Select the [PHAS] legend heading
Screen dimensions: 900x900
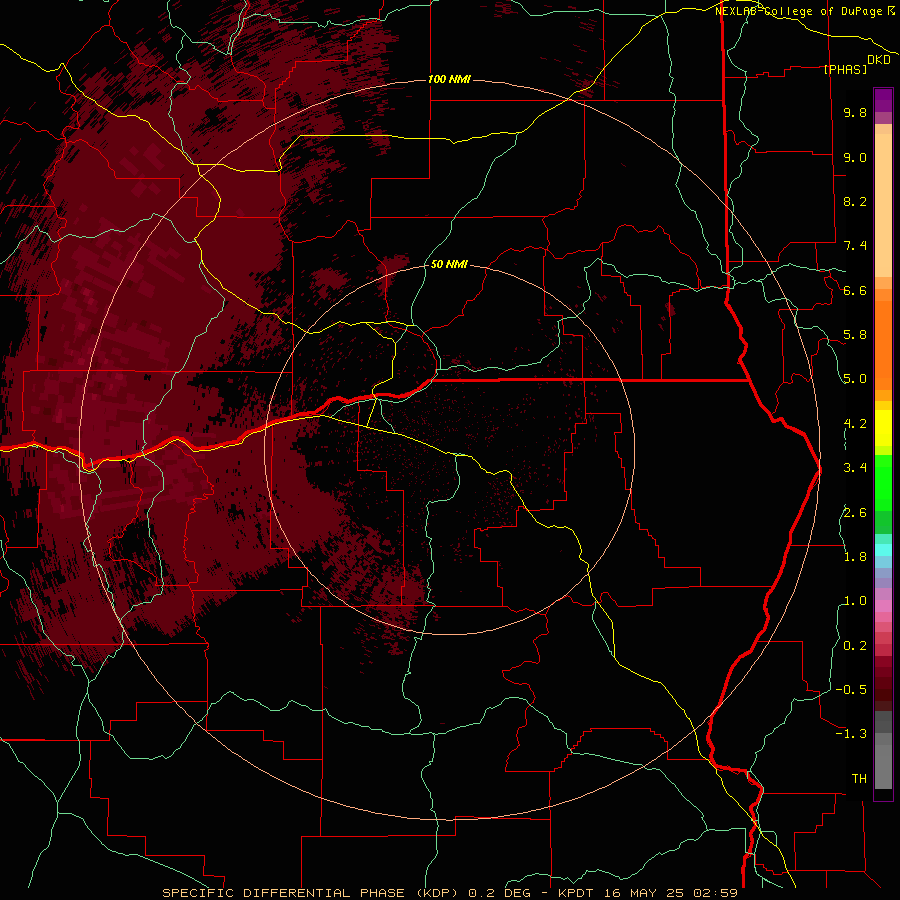pos(845,70)
